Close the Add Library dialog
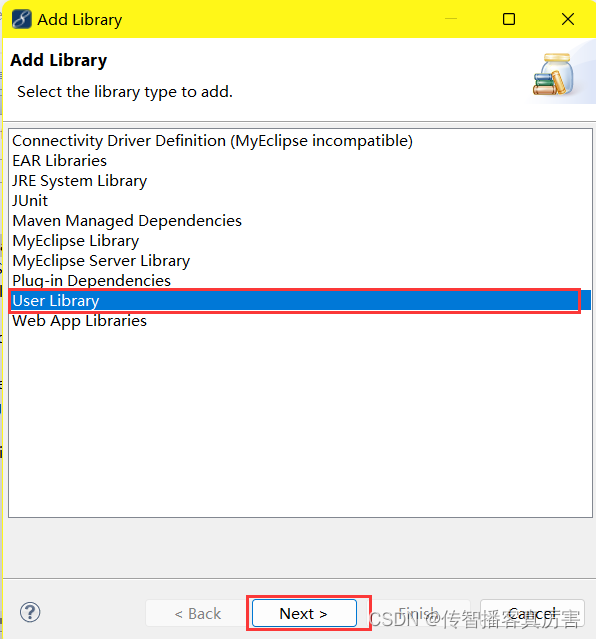Viewport: 596px width, 639px height. coord(567,19)
